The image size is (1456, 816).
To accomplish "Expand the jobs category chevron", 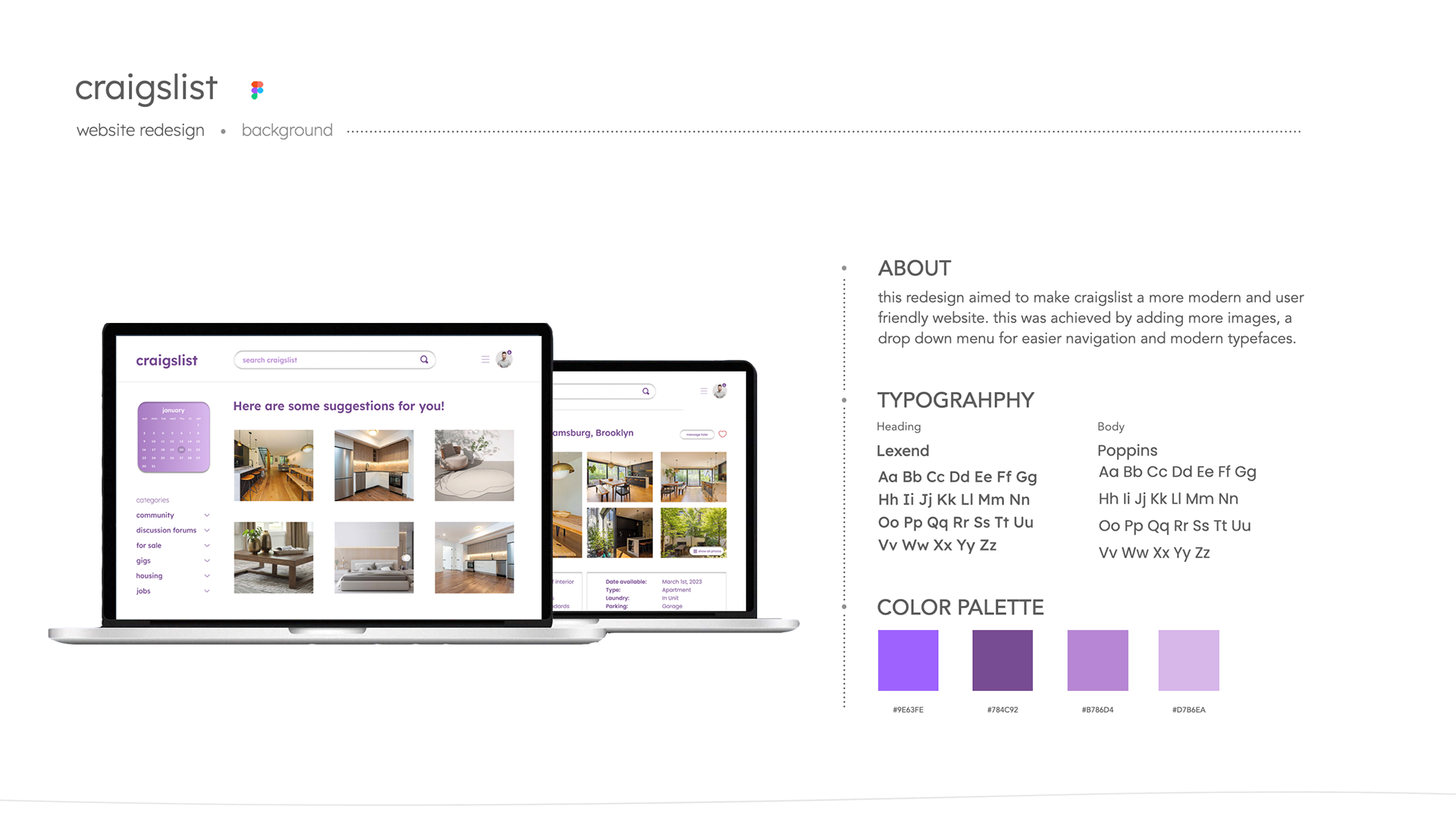I will tap(207, 591).
